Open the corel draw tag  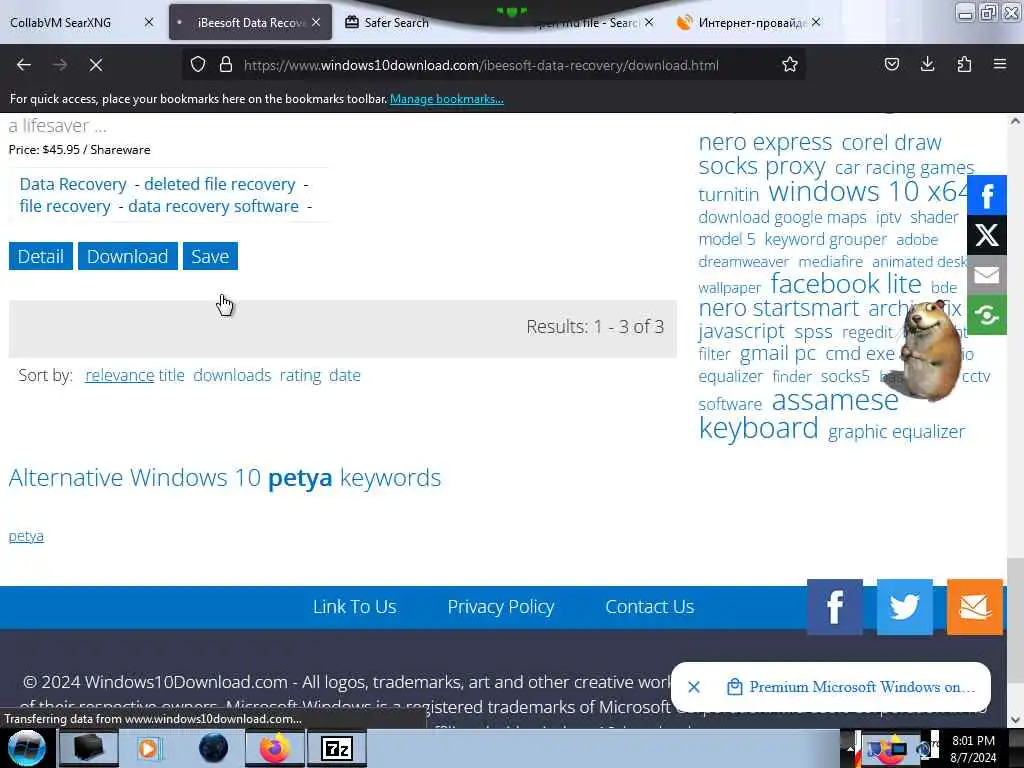coord(891,142)
